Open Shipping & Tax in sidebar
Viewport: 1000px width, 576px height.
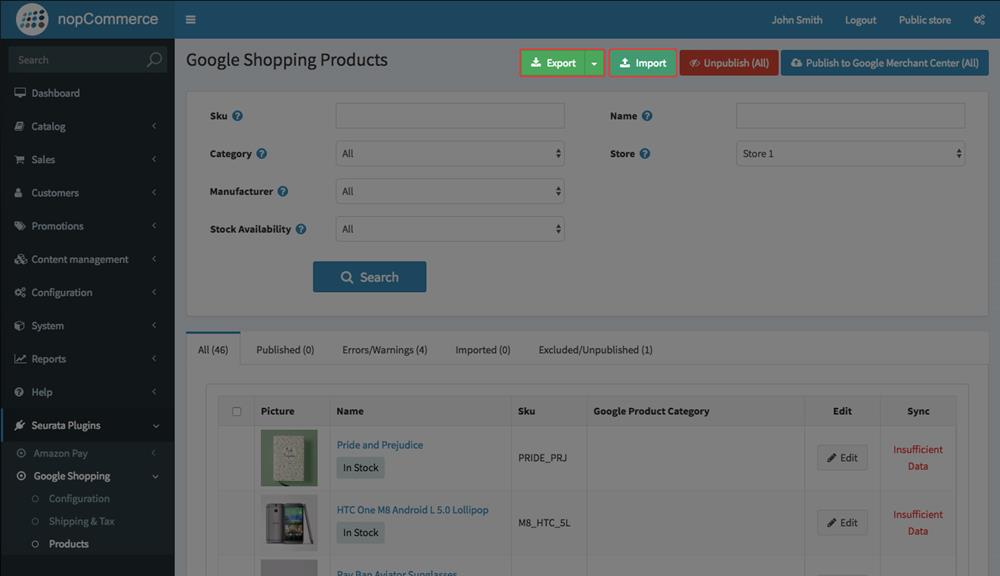[81, 521]
